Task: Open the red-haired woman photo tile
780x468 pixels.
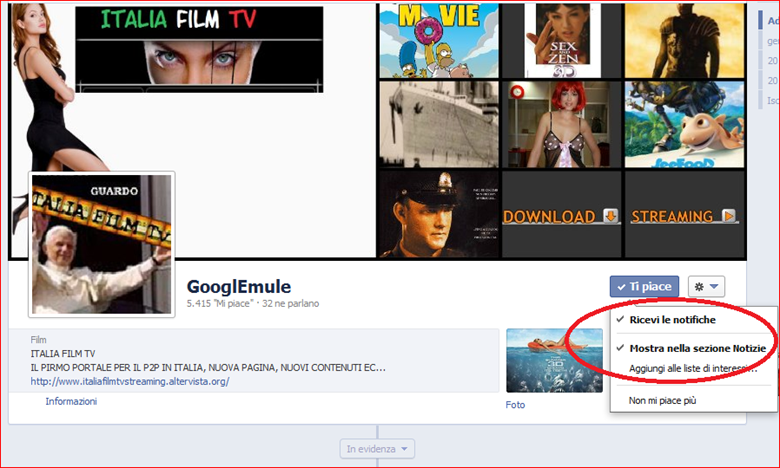Action: pos(562,124)
